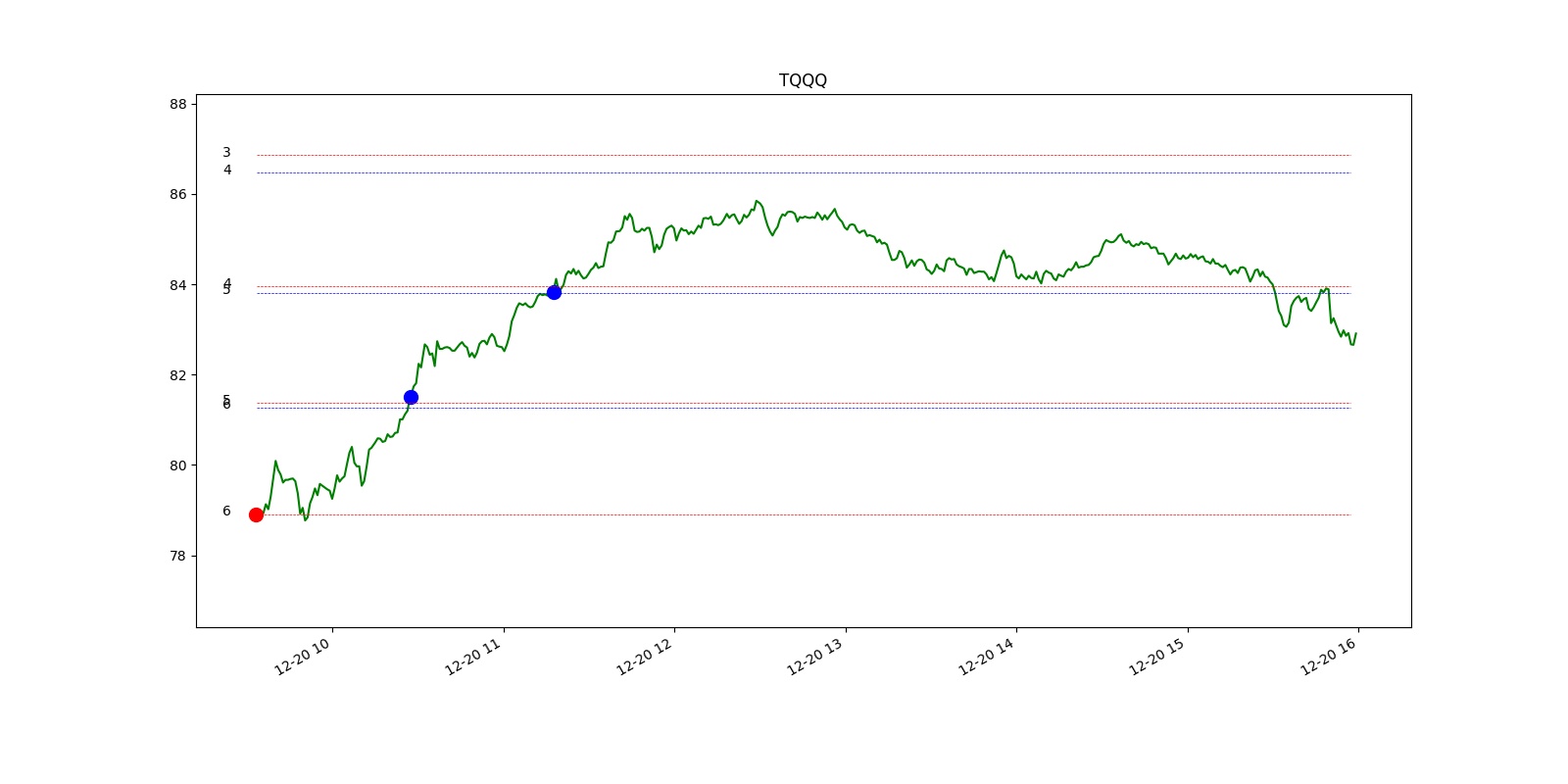
Task: Click the '12-20 14' x-axis label
Action: tap(987, 656)
